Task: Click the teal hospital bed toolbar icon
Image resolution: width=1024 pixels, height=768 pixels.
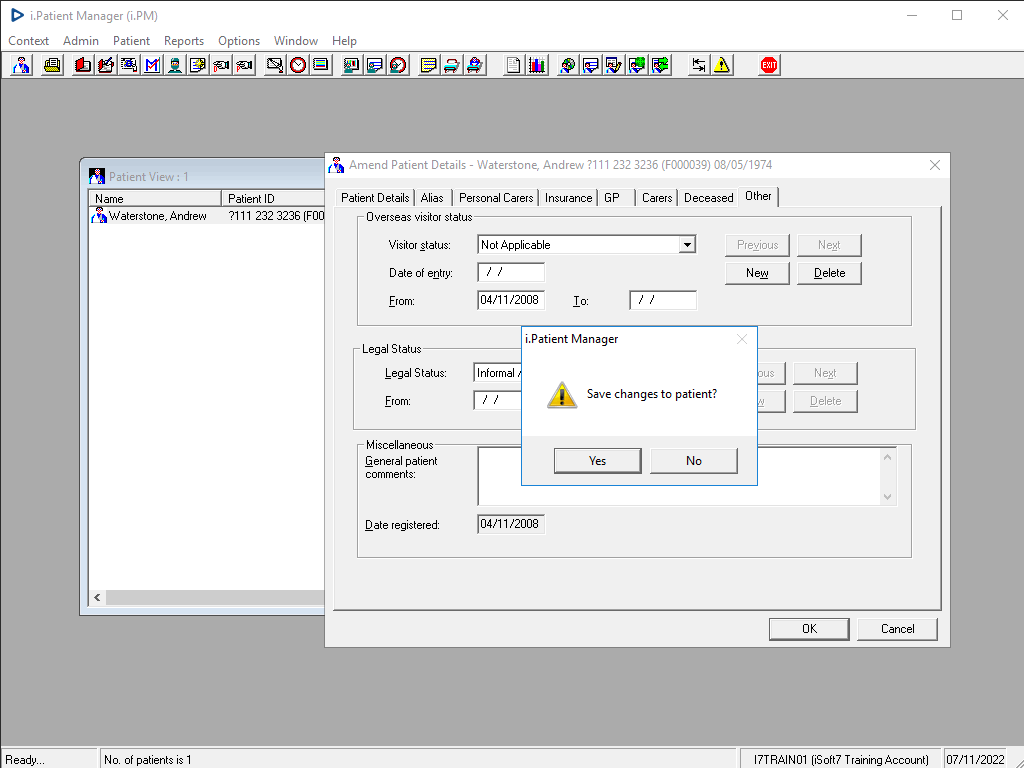Action: tap(452, 65)
